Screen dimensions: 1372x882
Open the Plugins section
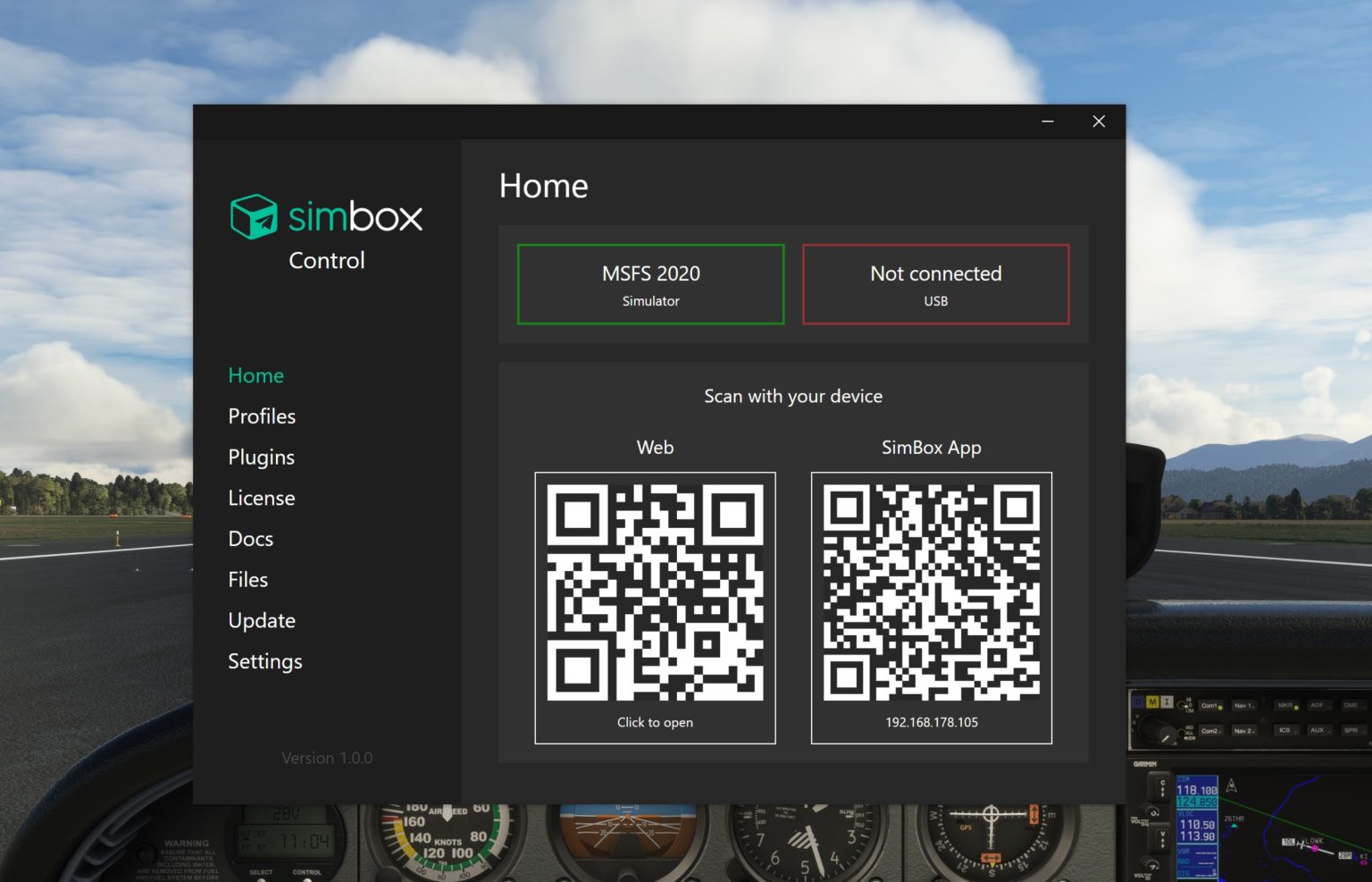[261, 457]
